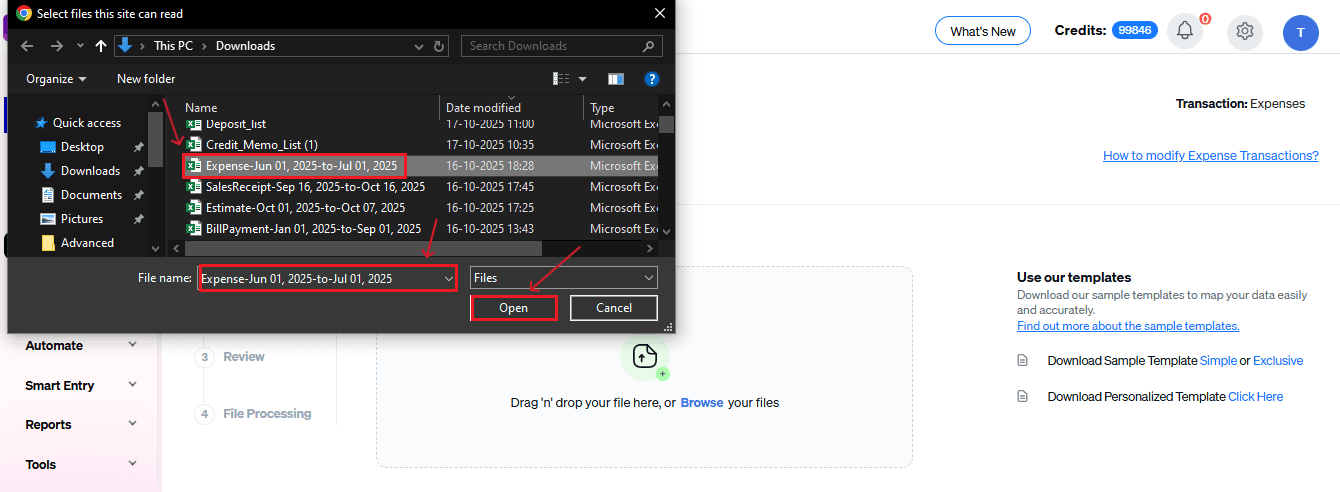The width and height of the screenshot is (1340, 492).
Task: Expand the Tools sidebar menu
Action: 82,464
